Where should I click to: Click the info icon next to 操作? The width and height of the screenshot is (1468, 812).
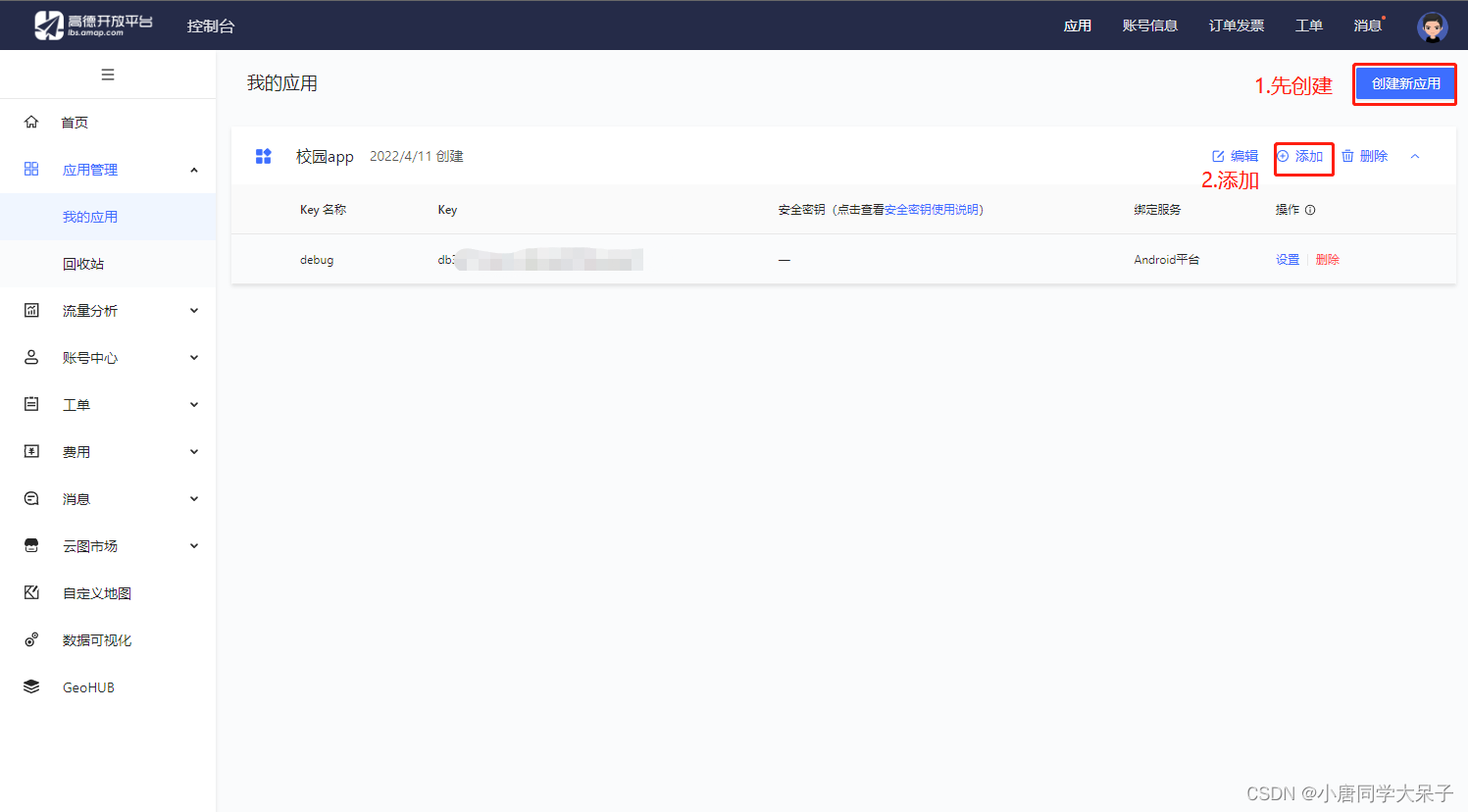coord(1311,209)
